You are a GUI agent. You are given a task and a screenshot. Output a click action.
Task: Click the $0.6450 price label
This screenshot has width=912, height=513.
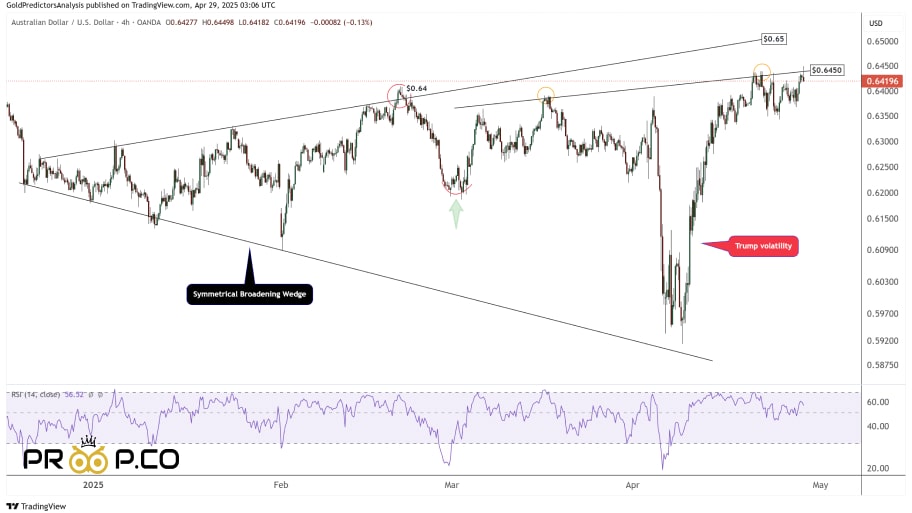826,70
